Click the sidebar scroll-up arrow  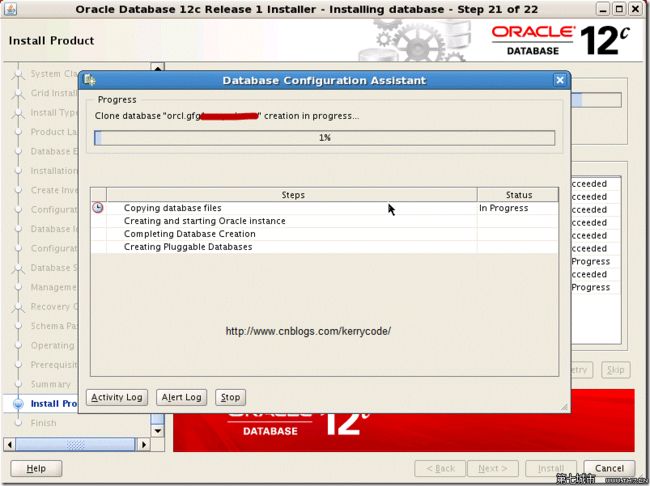(158, 67)
